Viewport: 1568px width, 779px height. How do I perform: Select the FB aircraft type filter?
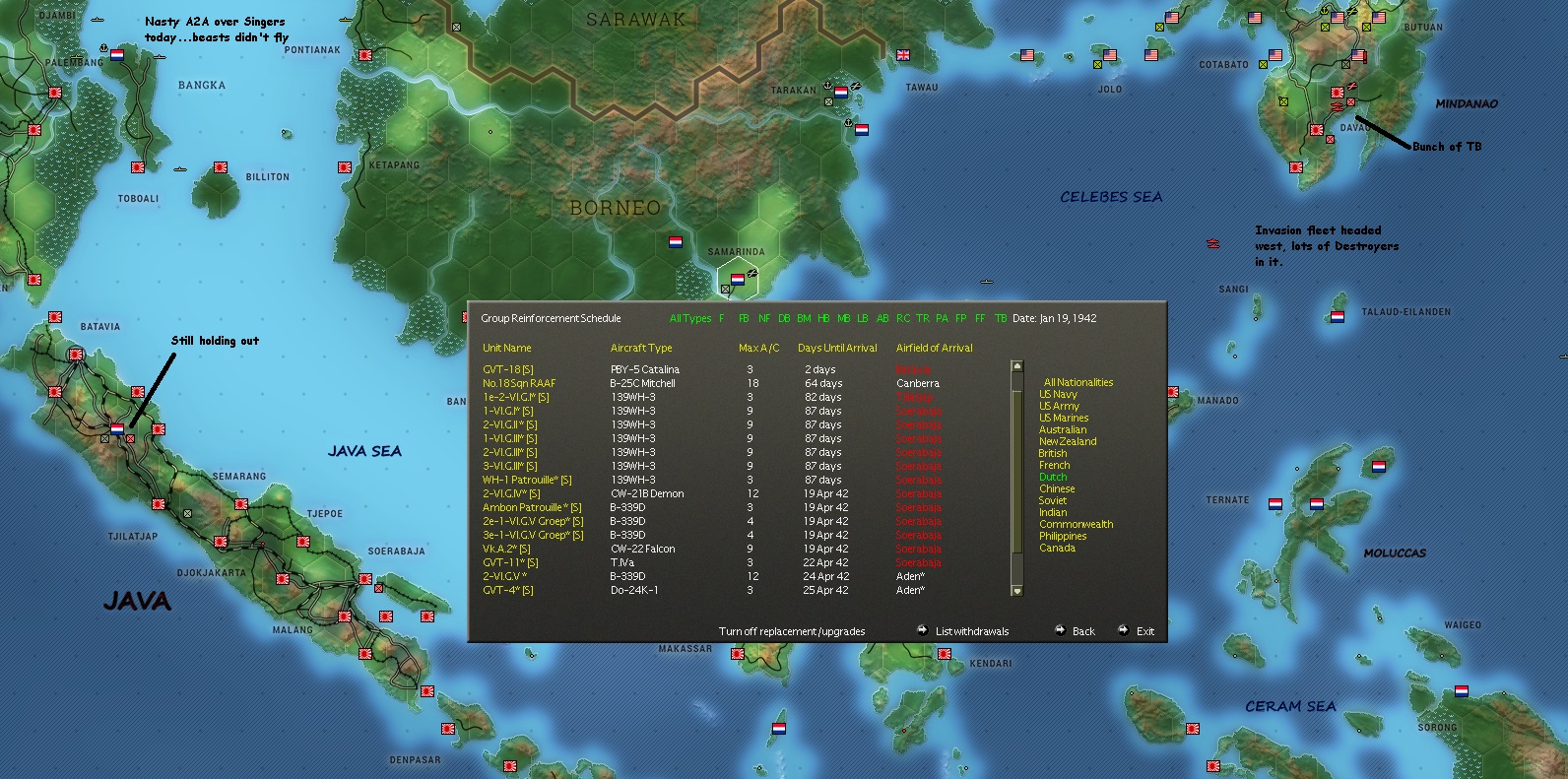pos(744,318)
